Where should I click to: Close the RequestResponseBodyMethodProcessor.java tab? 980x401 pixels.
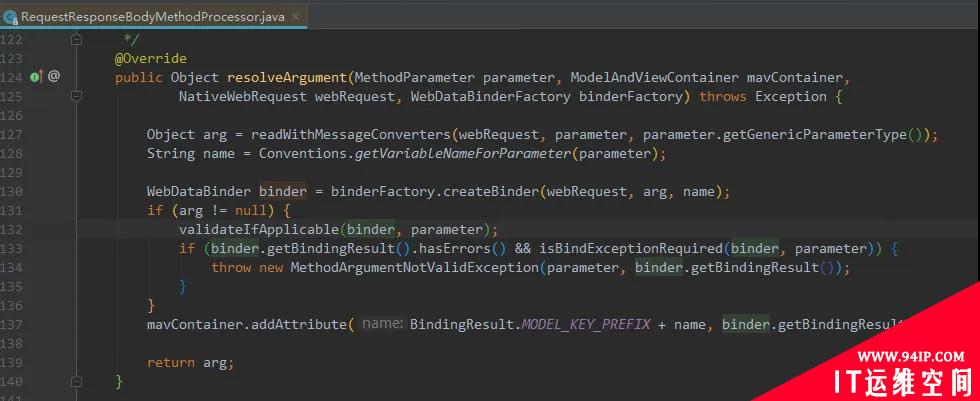pos(295,17)
